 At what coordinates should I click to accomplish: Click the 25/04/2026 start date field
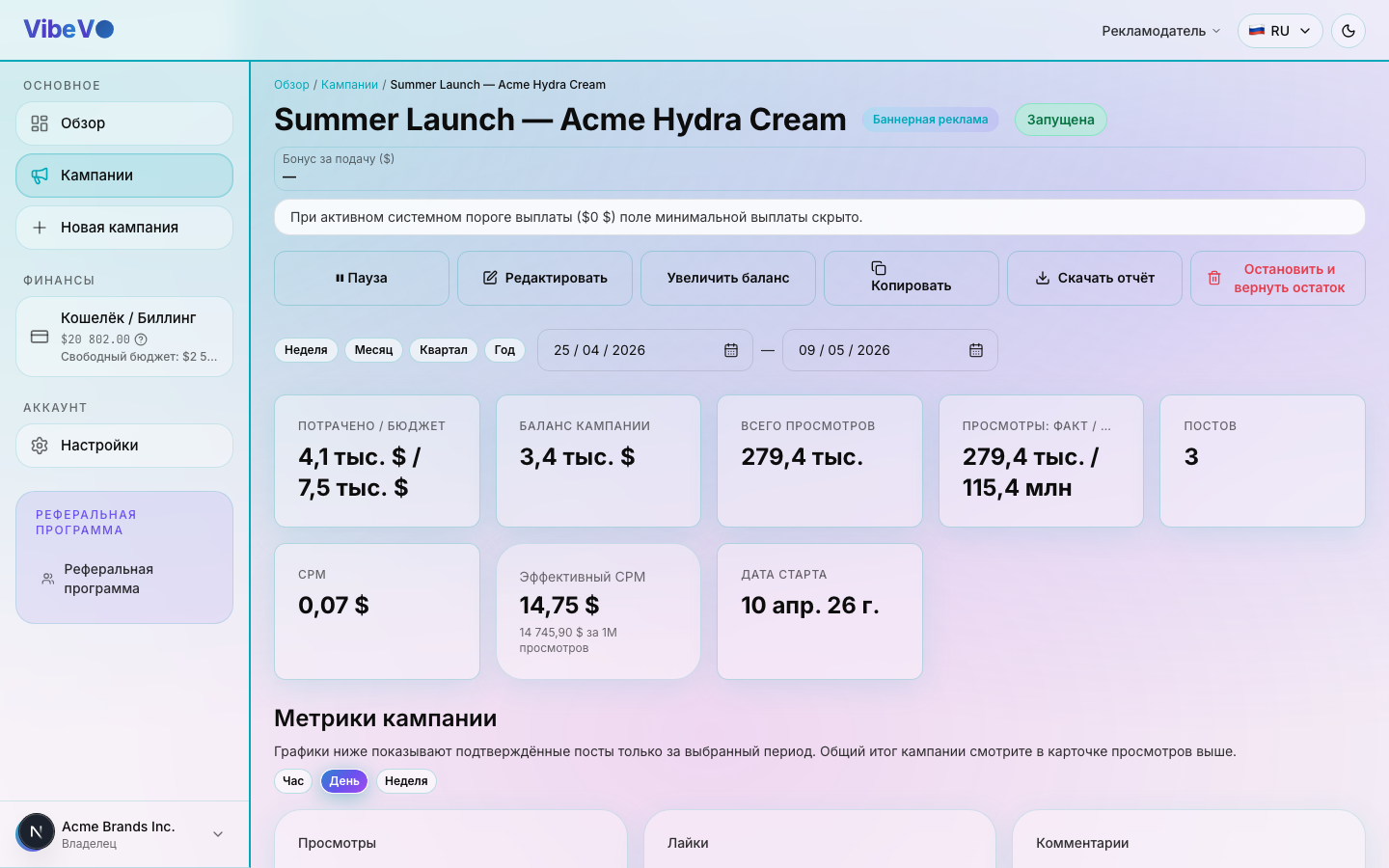tap(645, 350)
